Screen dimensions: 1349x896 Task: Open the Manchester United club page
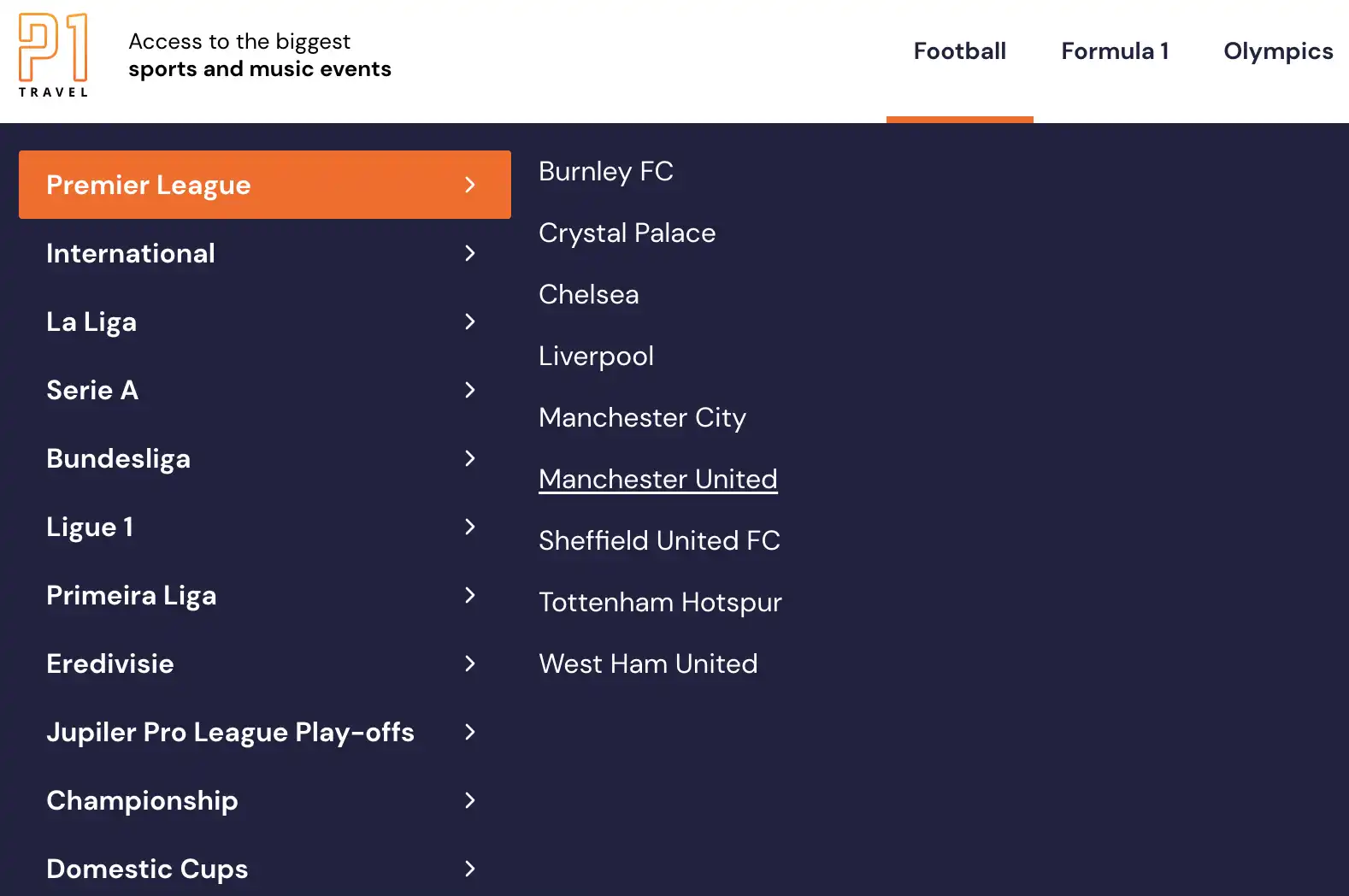click(x=657, y=479)
